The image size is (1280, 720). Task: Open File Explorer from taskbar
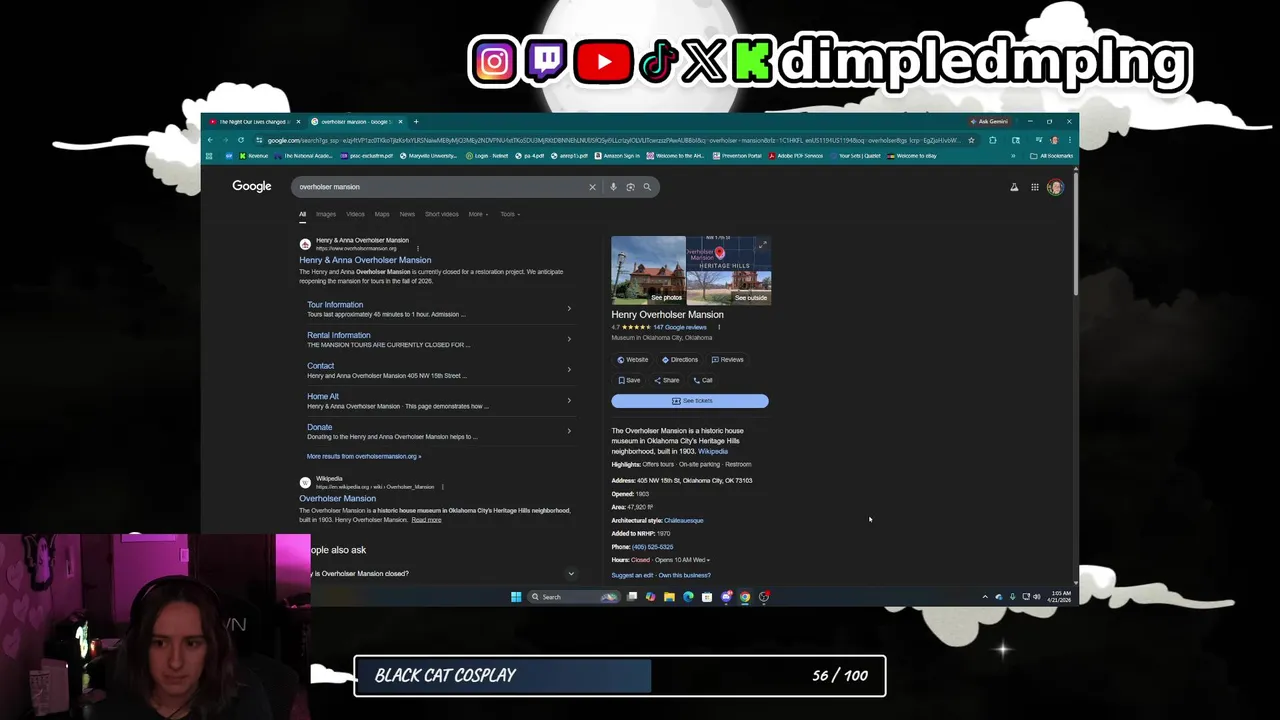click(669, 597)
